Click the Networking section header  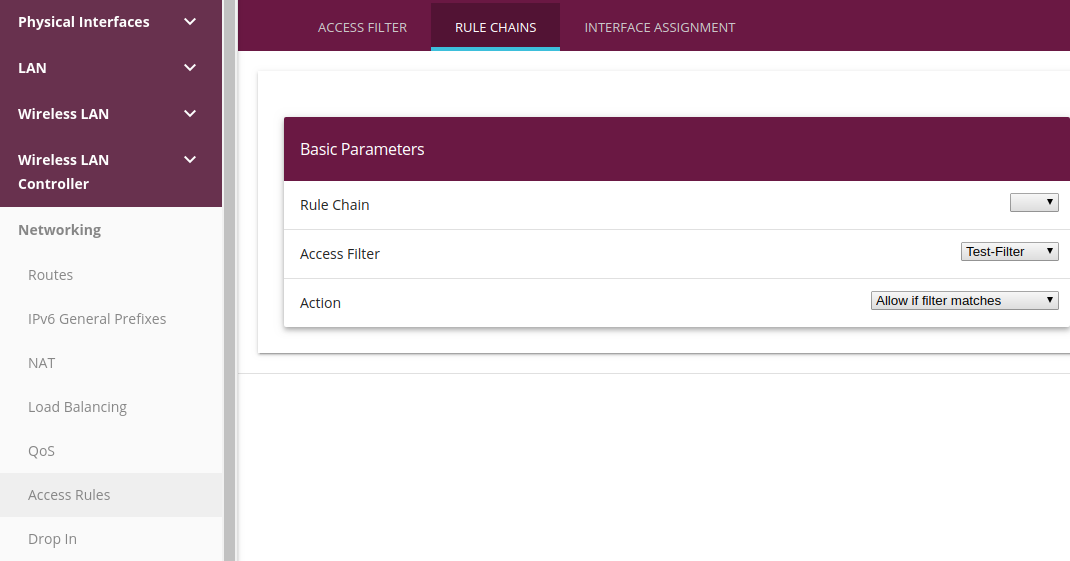[59, 230]
